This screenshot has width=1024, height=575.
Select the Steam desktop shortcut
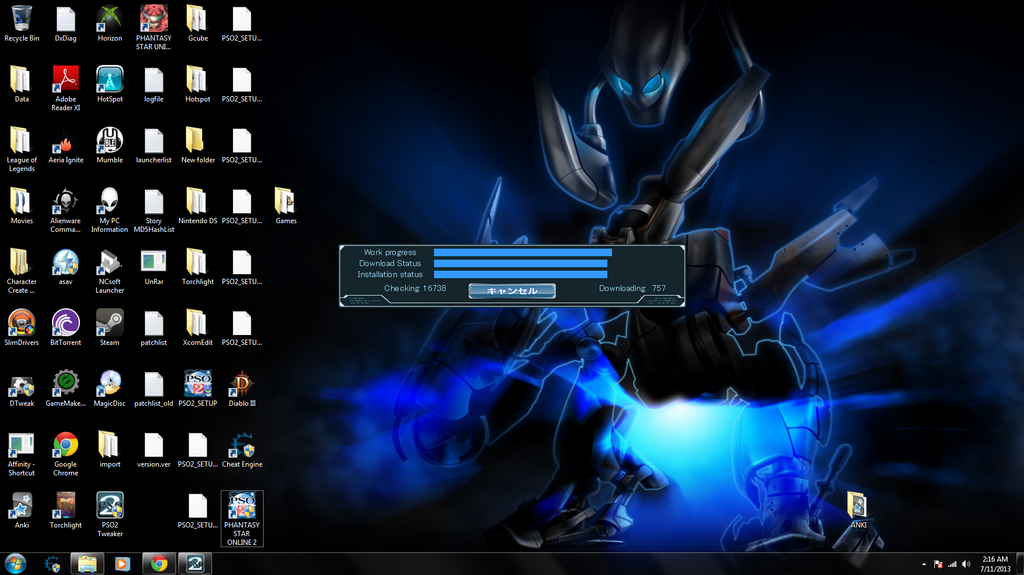pos(110,328)
